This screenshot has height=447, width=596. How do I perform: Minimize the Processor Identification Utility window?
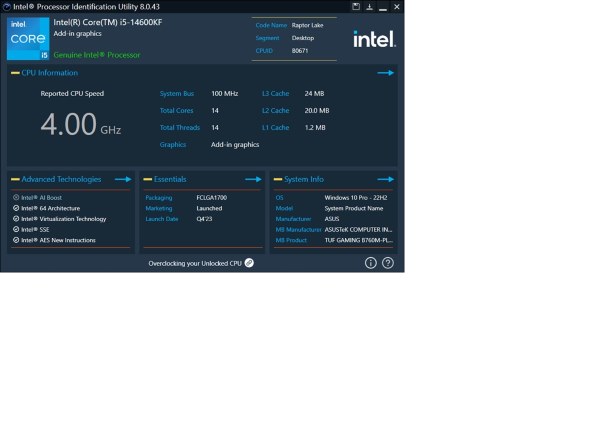click(383, 7)
